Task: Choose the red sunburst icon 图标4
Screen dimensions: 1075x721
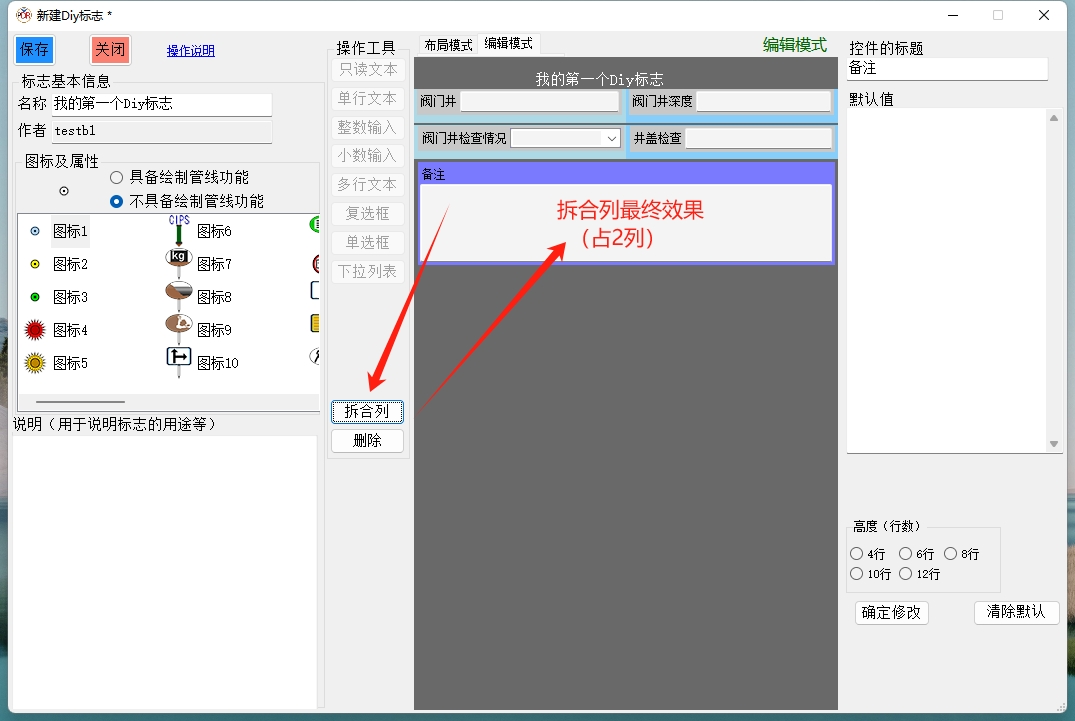Action: (x=36, y=330)
